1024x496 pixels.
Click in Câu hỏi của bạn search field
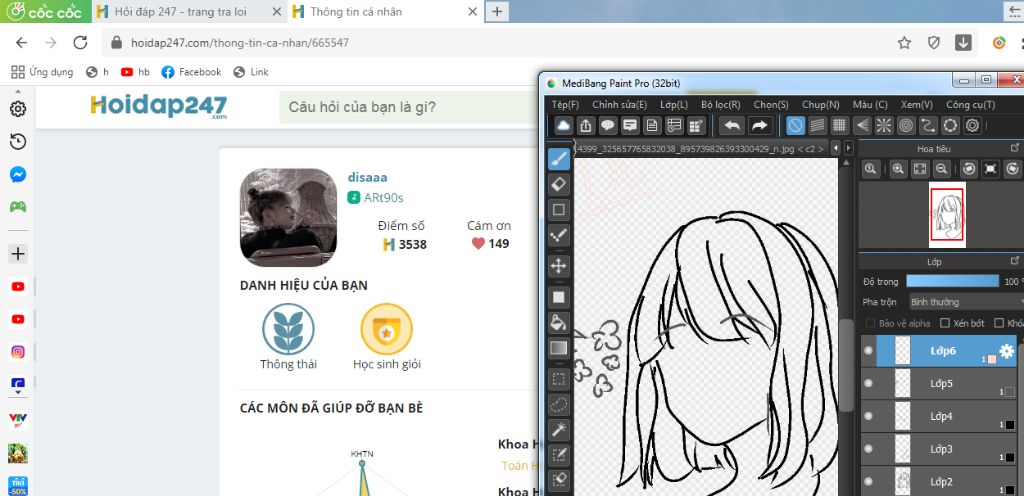click(408, 107)
